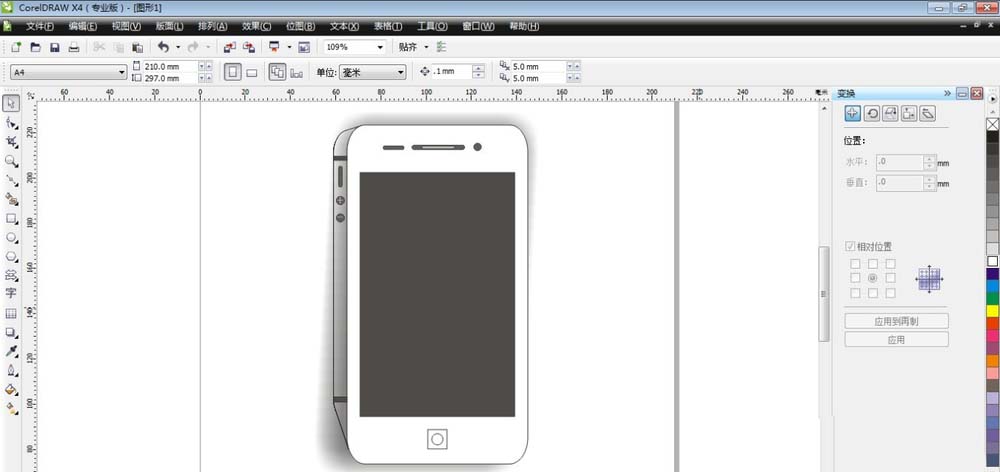Switch to Position in the Transform docker
Image resolution: width=1000 pixels, height=472 pixels.
853,114
